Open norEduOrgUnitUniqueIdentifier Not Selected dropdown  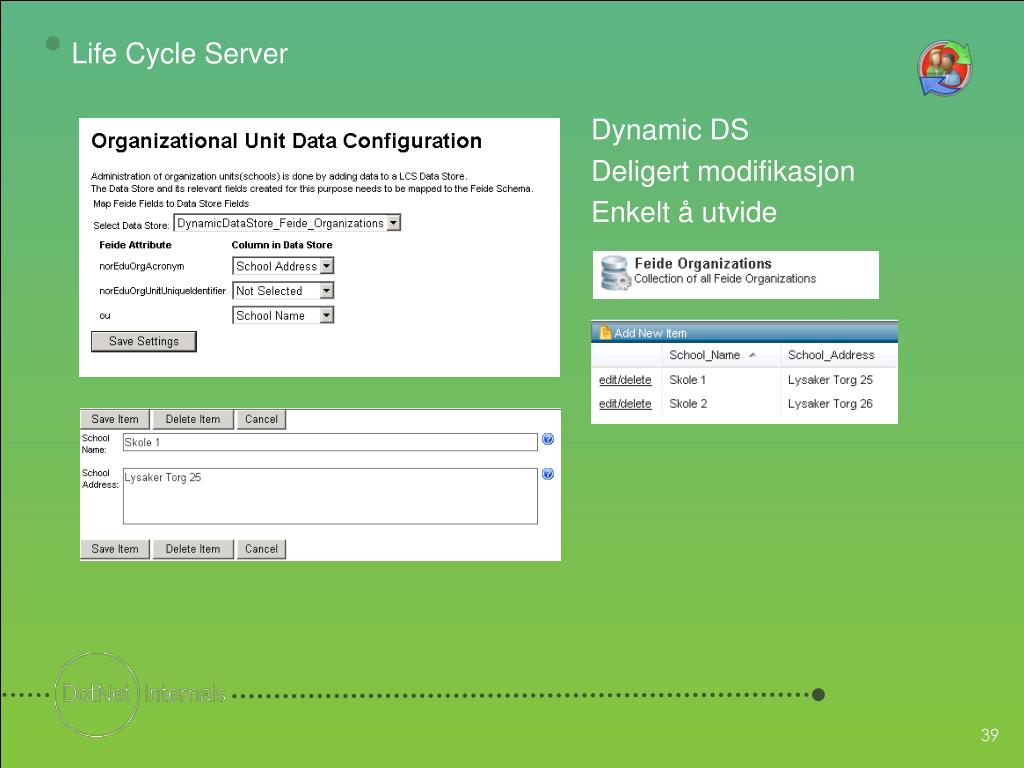tap(283, 291)
